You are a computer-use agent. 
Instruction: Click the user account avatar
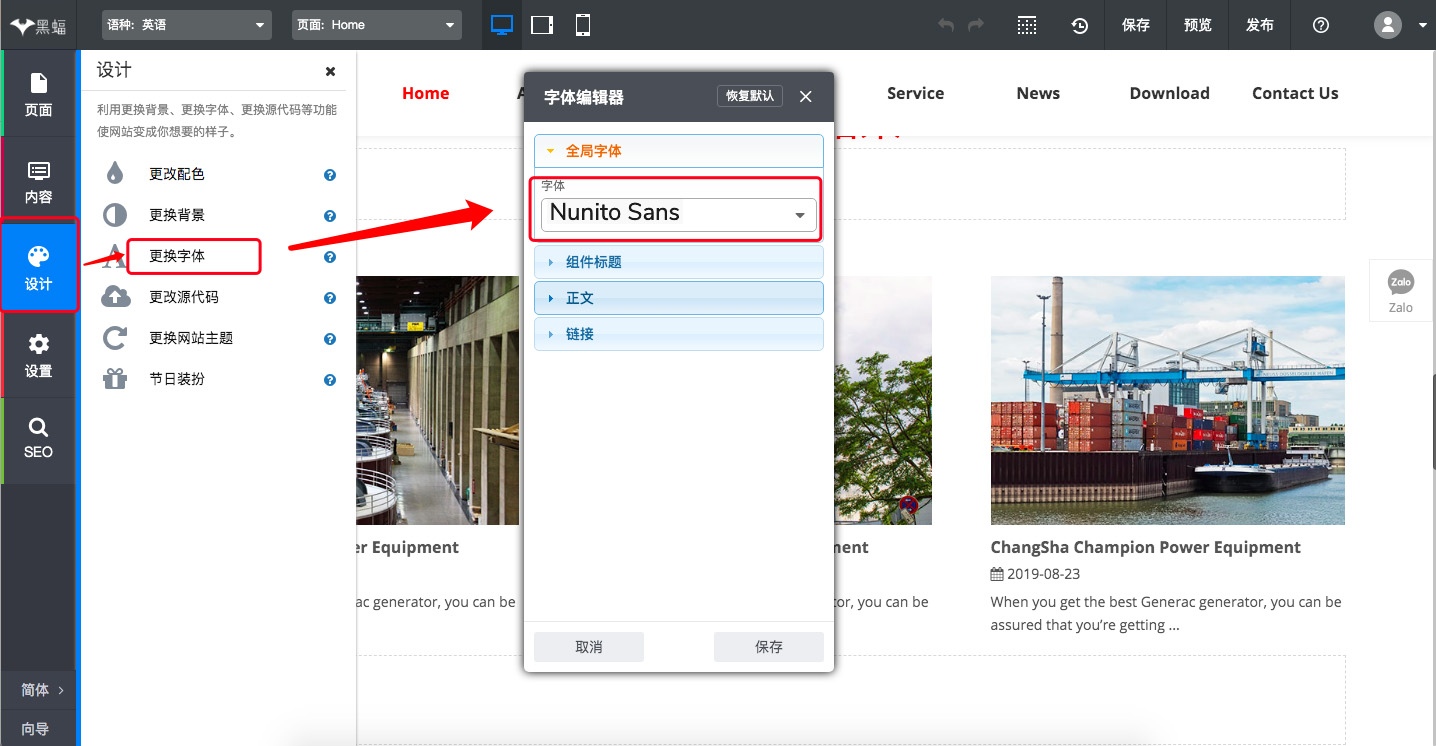click(1388, 25)
